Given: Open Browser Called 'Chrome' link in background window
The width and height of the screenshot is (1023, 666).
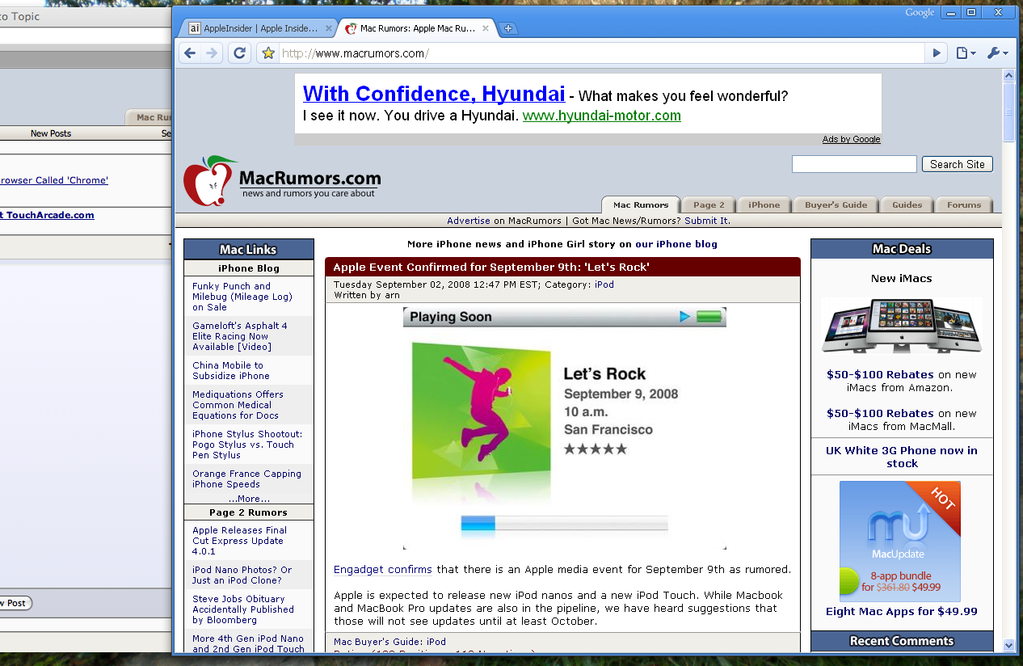Looking at the screenshot, I should (x=54, y=181).
